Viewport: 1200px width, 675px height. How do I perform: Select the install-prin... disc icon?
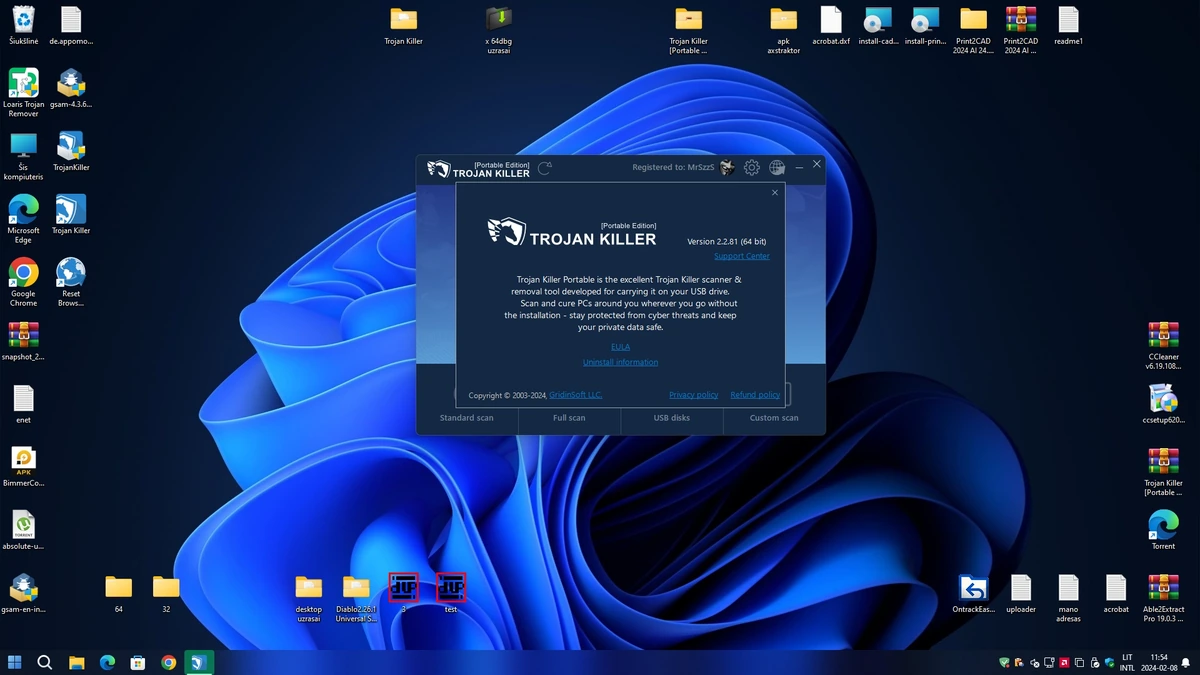click(925, 26)
